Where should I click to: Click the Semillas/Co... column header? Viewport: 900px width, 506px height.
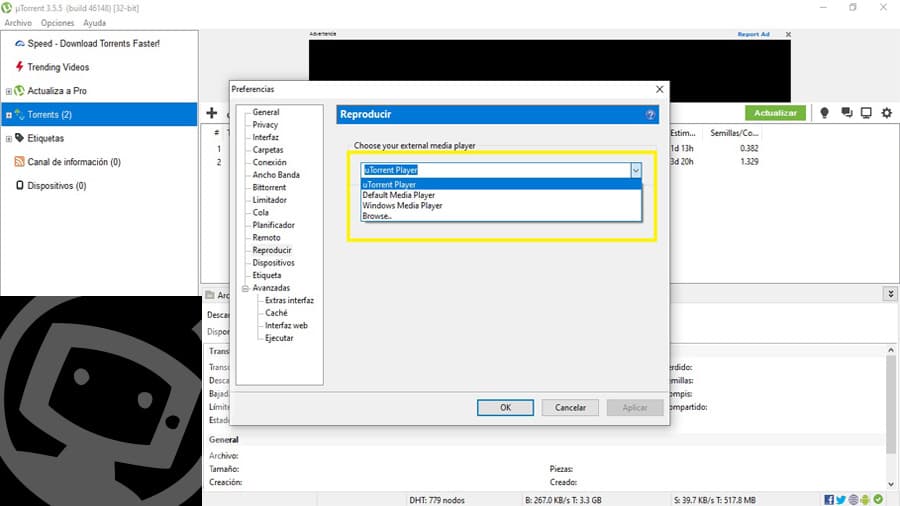pos(734,133)
